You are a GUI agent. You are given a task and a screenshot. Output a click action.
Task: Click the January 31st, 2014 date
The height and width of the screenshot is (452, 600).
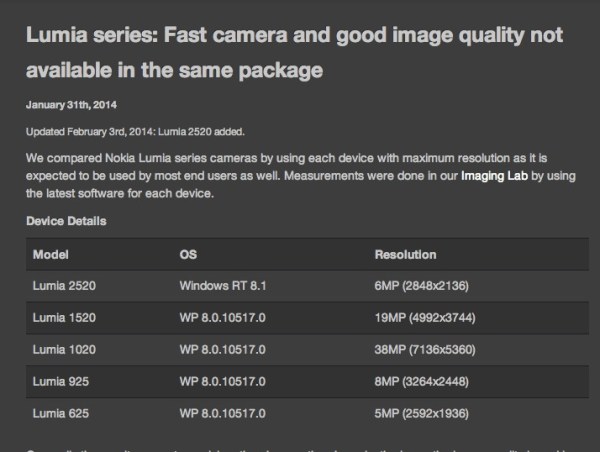76,104
